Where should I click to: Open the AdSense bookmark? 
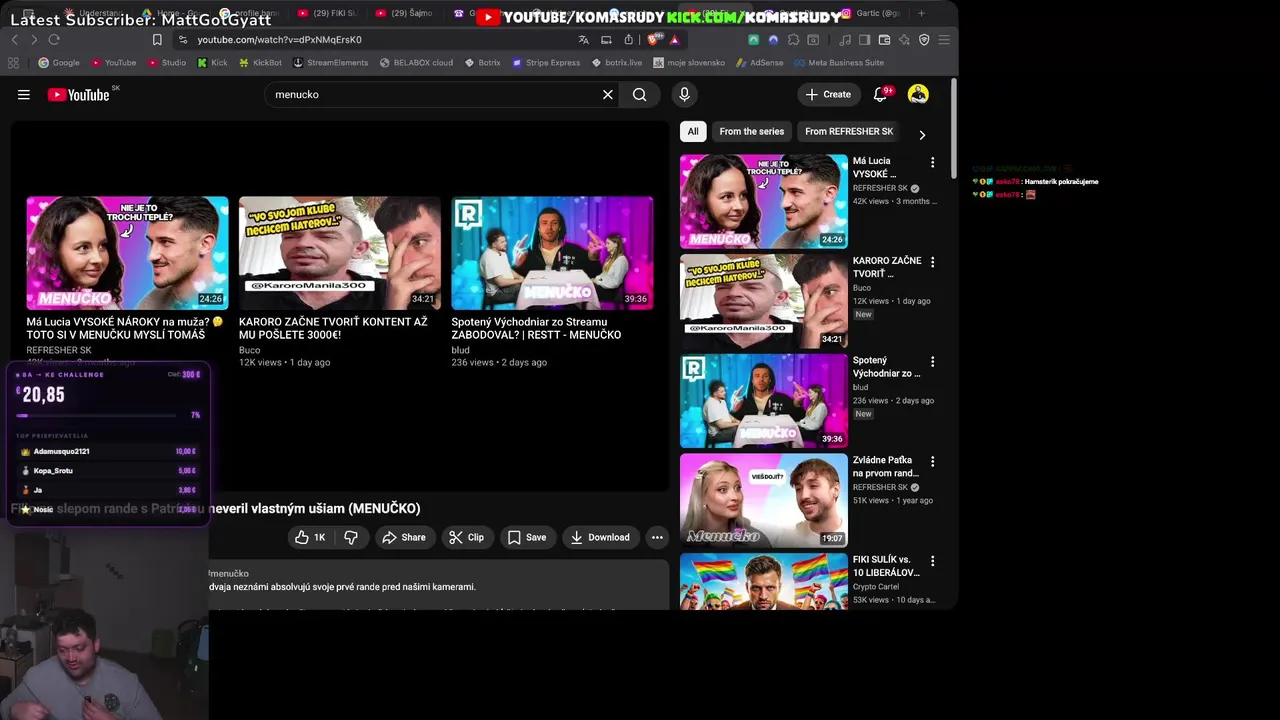(x=759, y=62)
